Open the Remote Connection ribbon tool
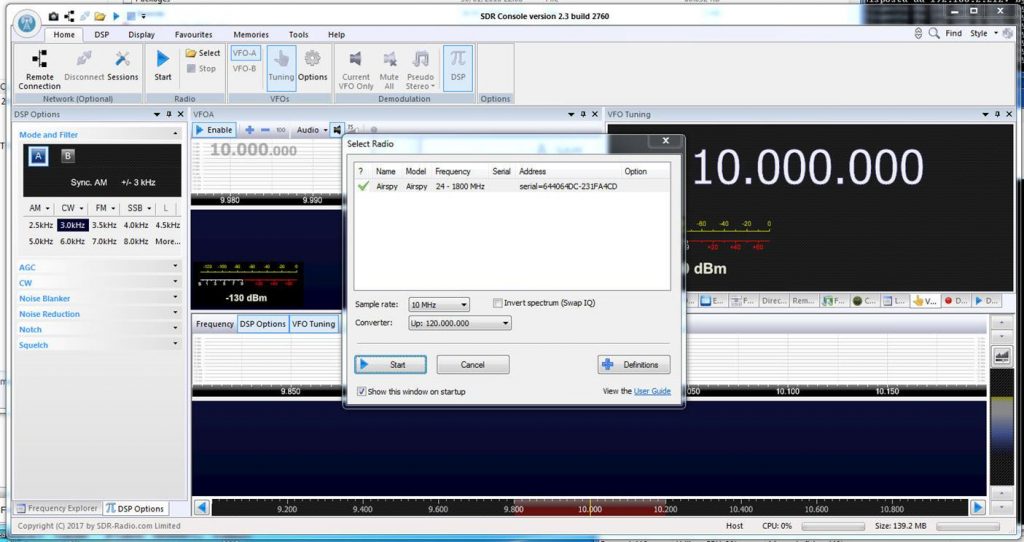The width and height of the screenshot is (1024, 542). pyautogui.click(x=39, y=70)
